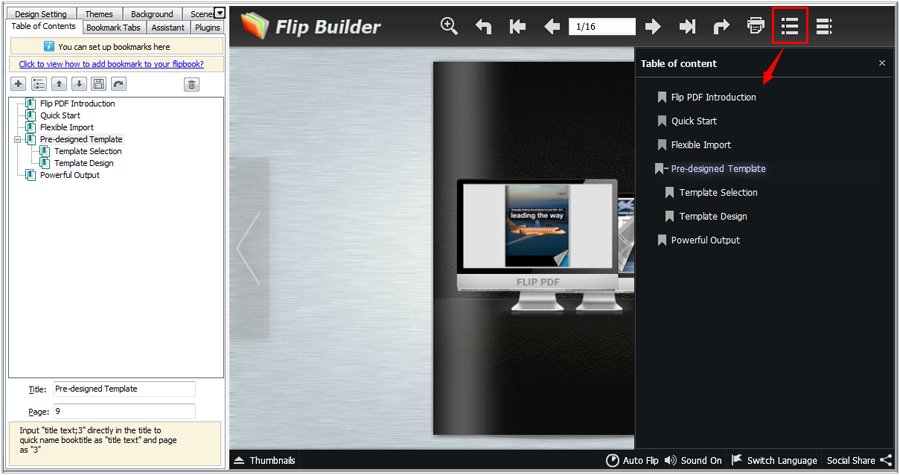
Task: Save bookmarks with the floppy disk icon
Action: (99, 84)
